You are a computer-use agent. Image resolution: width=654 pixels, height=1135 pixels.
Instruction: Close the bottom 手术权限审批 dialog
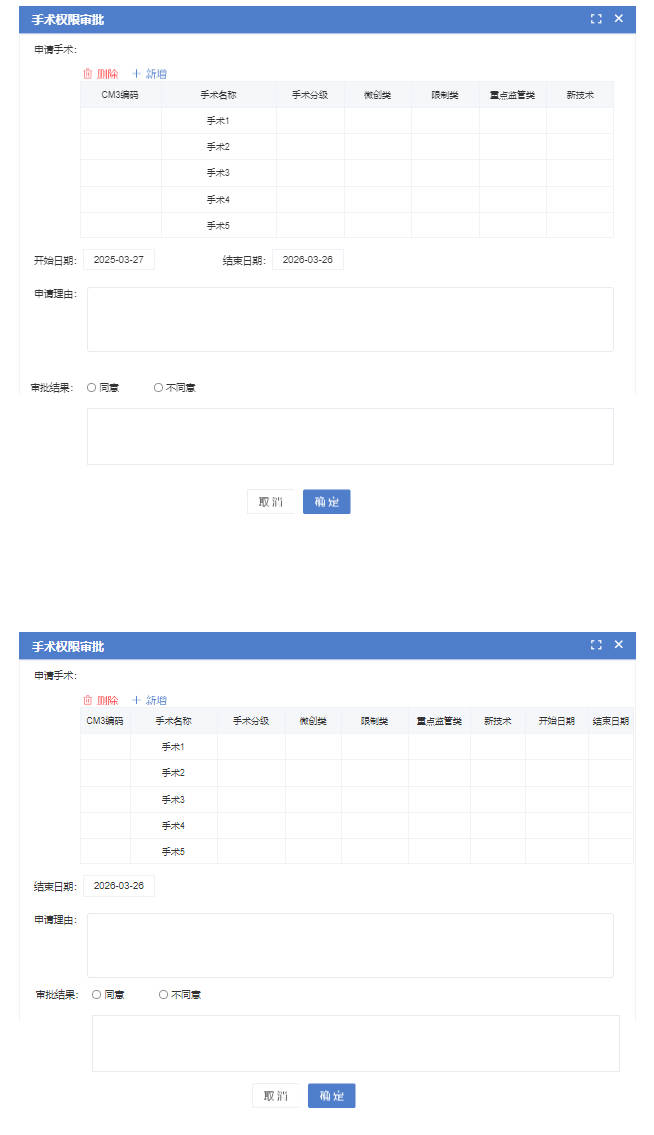pyautogui.click(x=619, y=644)
